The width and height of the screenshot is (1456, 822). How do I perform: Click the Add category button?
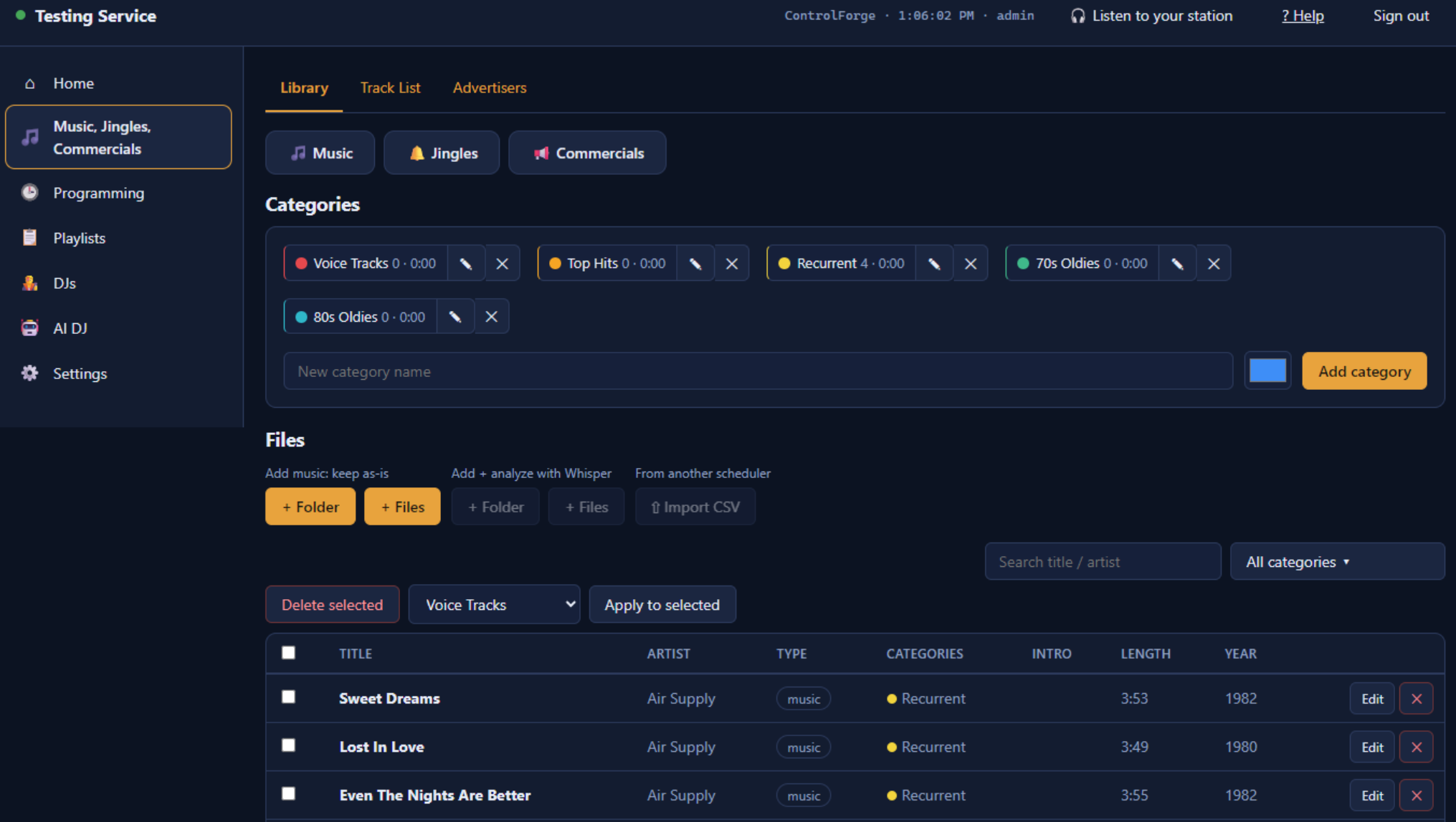pyautogui.click(x=1364, y=371)
